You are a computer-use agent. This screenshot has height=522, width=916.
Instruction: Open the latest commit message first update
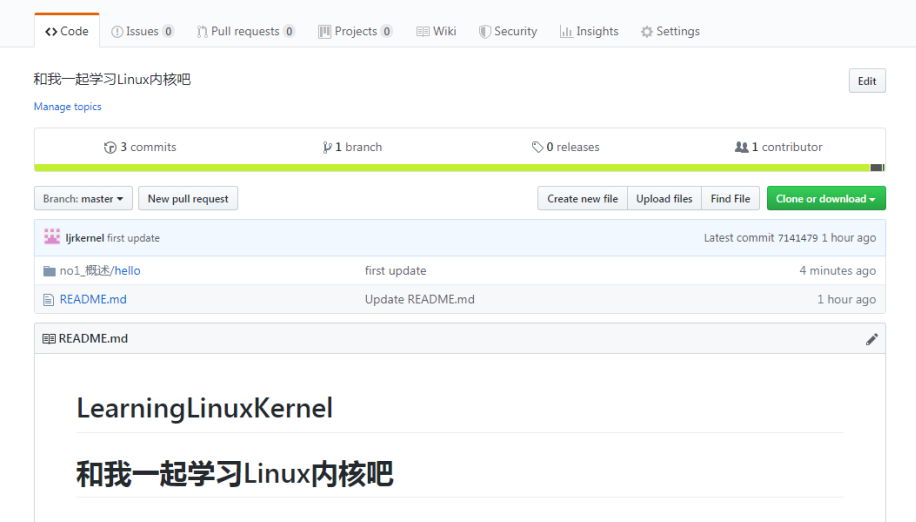(x=133, y=238)
